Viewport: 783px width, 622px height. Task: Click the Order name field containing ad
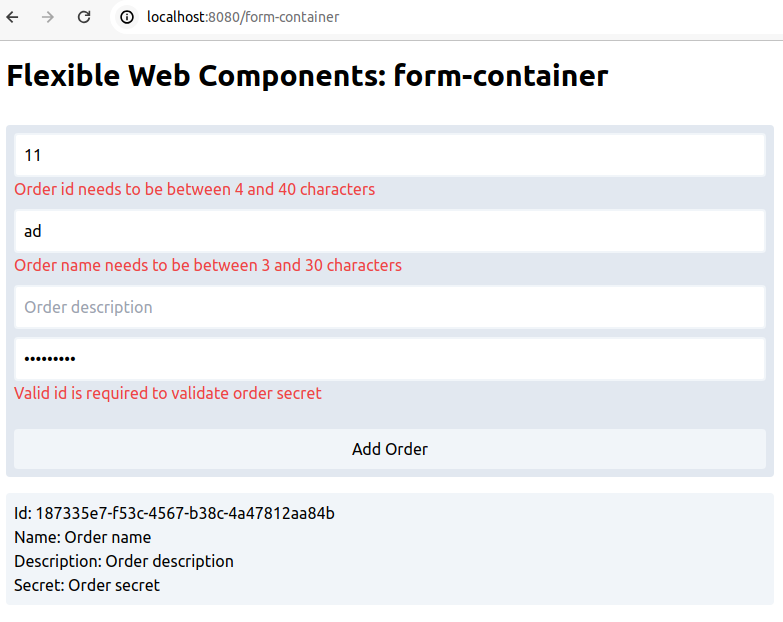tap(390, 231)
